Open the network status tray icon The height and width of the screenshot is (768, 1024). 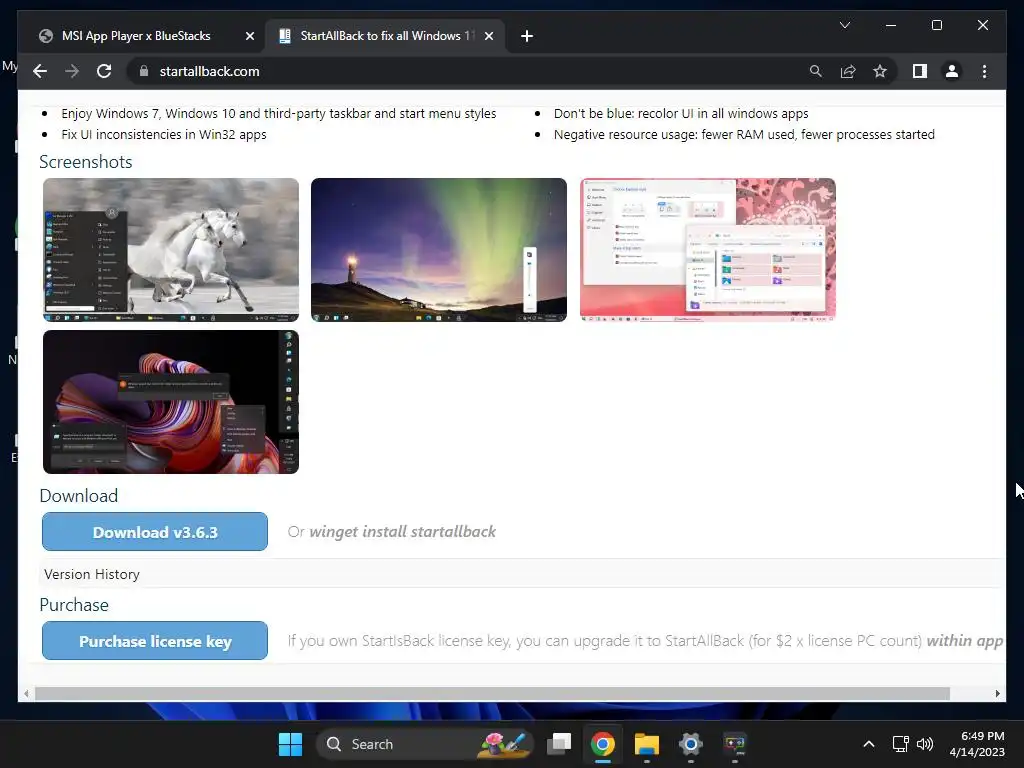901,744
